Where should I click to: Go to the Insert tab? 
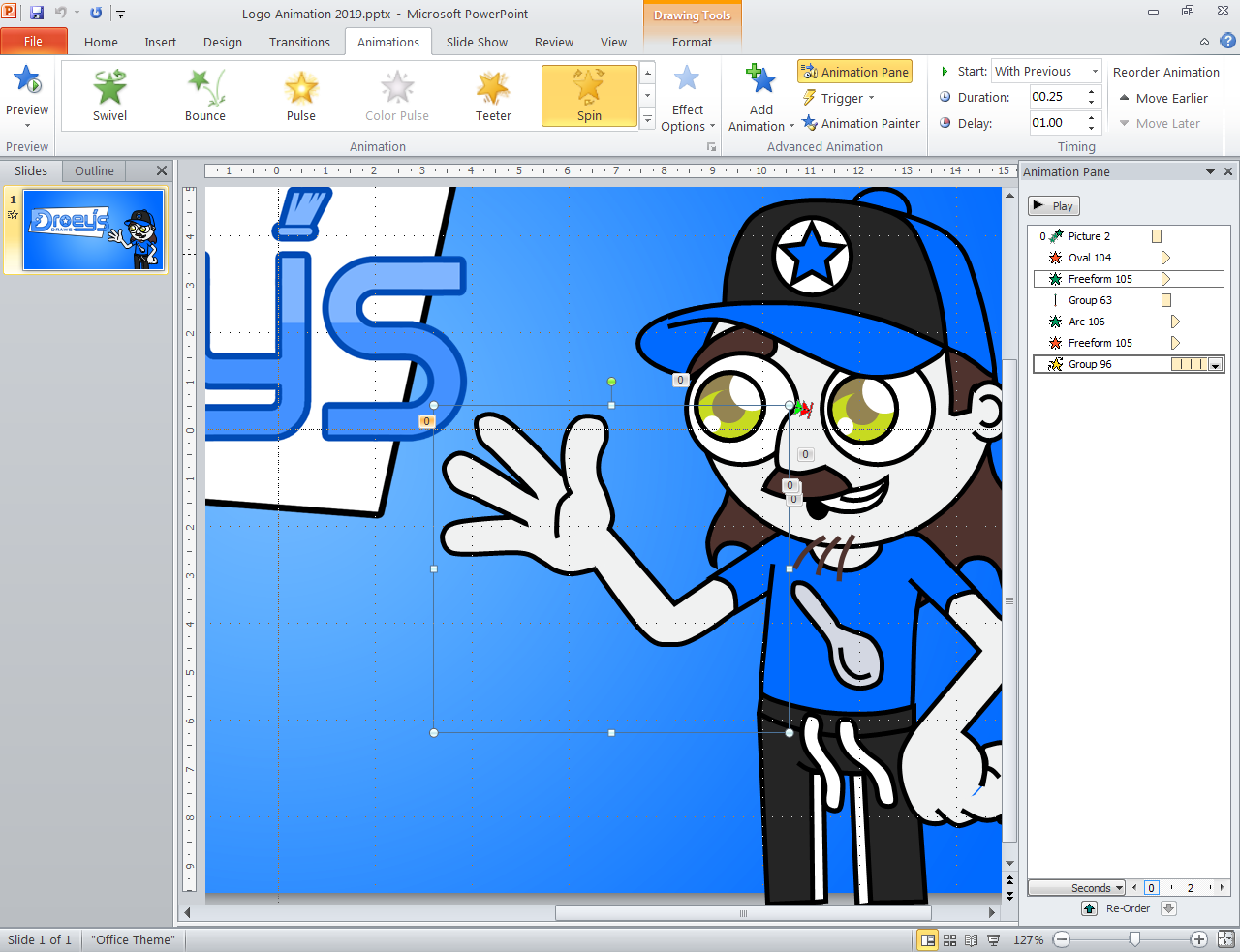tap(161, 42)
